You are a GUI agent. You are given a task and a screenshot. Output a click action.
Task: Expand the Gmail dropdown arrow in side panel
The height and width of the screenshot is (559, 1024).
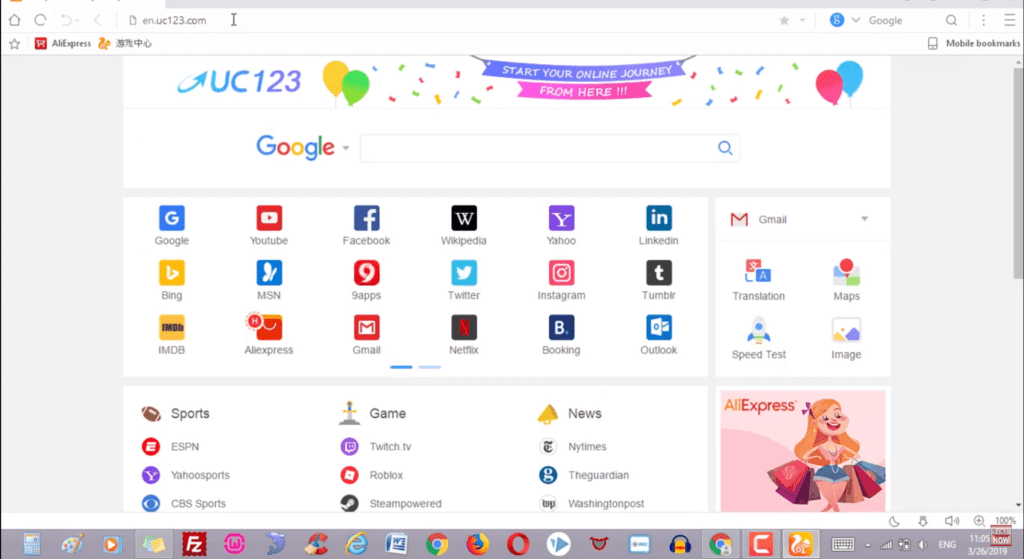point(864,219)
